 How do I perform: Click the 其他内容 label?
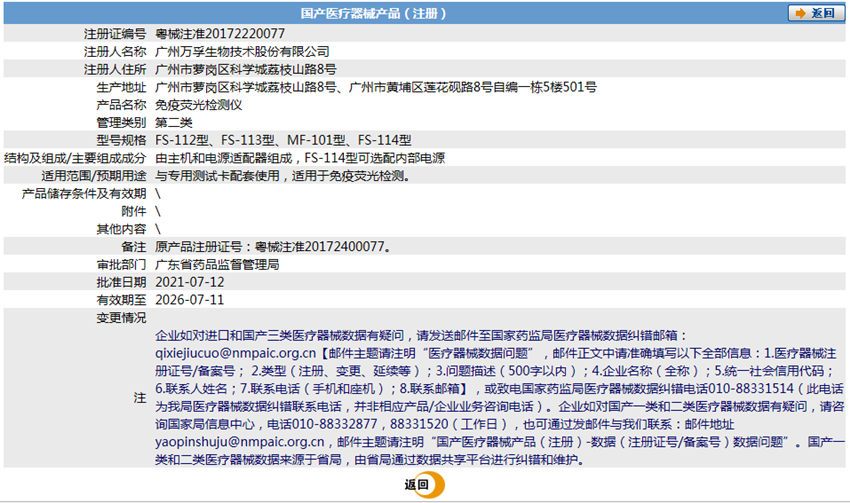(121, 229)
